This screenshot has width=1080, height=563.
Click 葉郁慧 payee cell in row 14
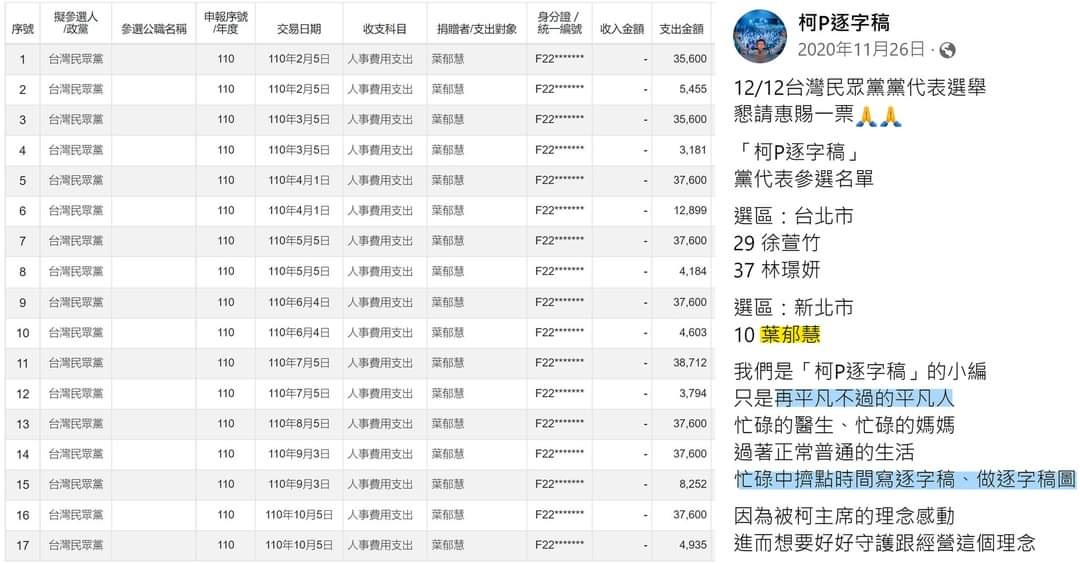tap(448, 454)
